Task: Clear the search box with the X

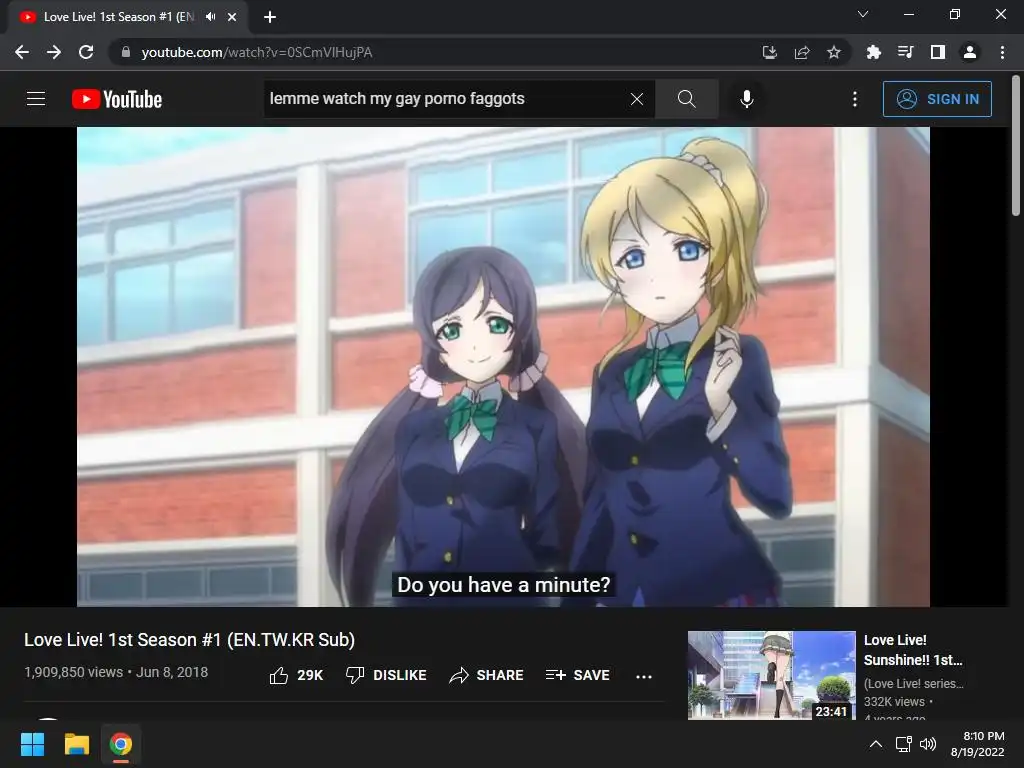Action: coord(637,99)
